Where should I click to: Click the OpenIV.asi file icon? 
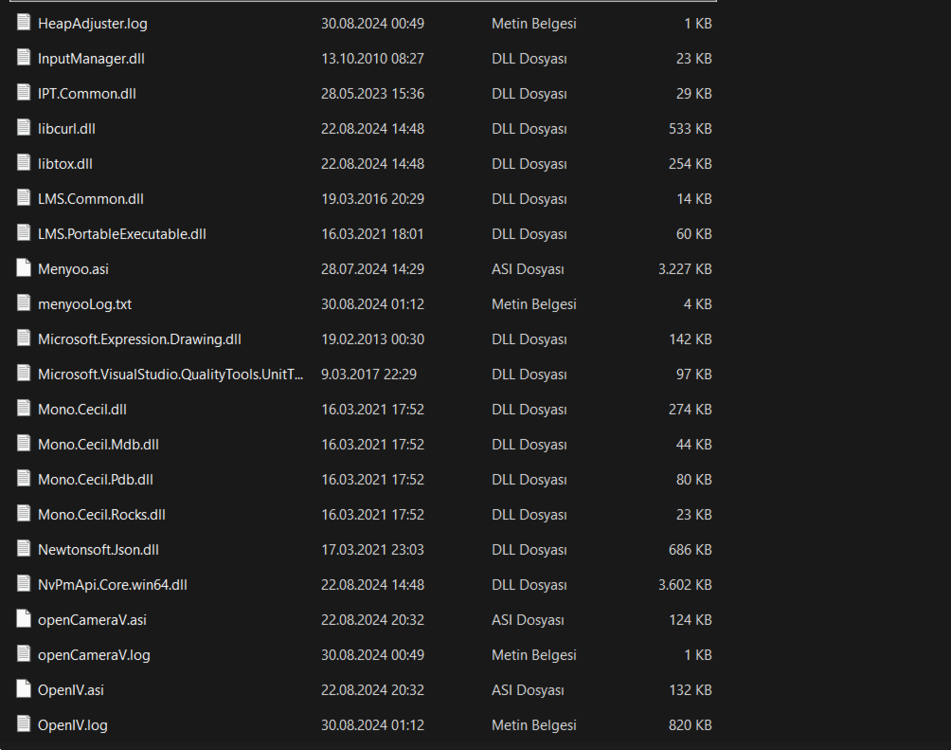point(24,689)
